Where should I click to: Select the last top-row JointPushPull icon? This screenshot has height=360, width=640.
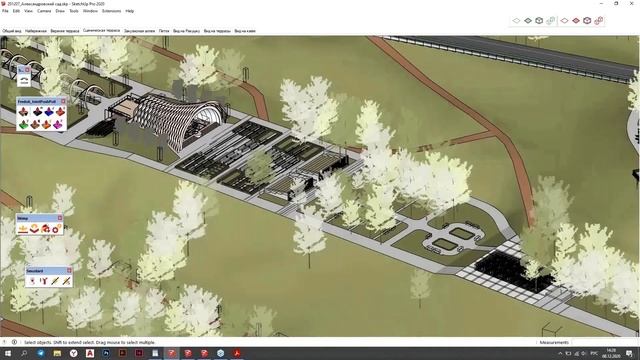60,111
